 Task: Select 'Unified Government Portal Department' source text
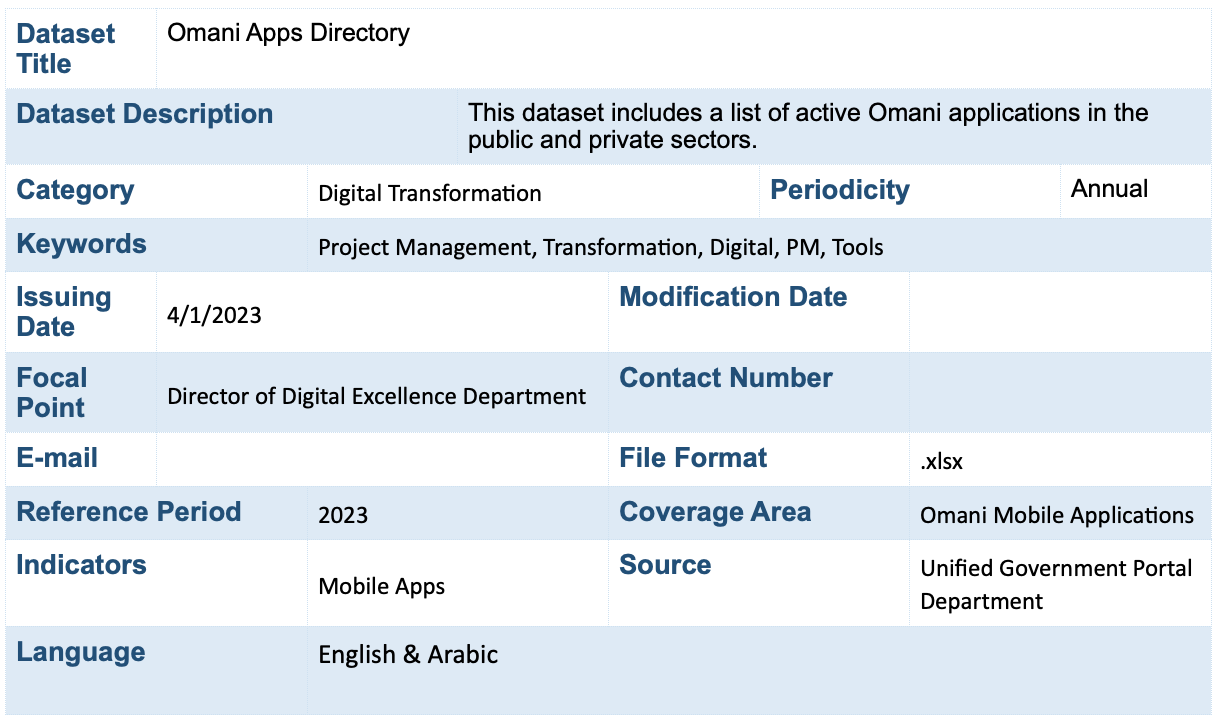point(1055,584)
